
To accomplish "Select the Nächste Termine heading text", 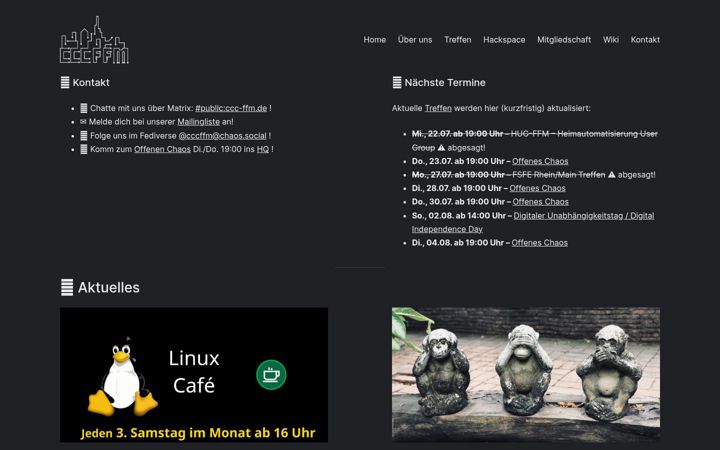I will (x=445, y=83).
